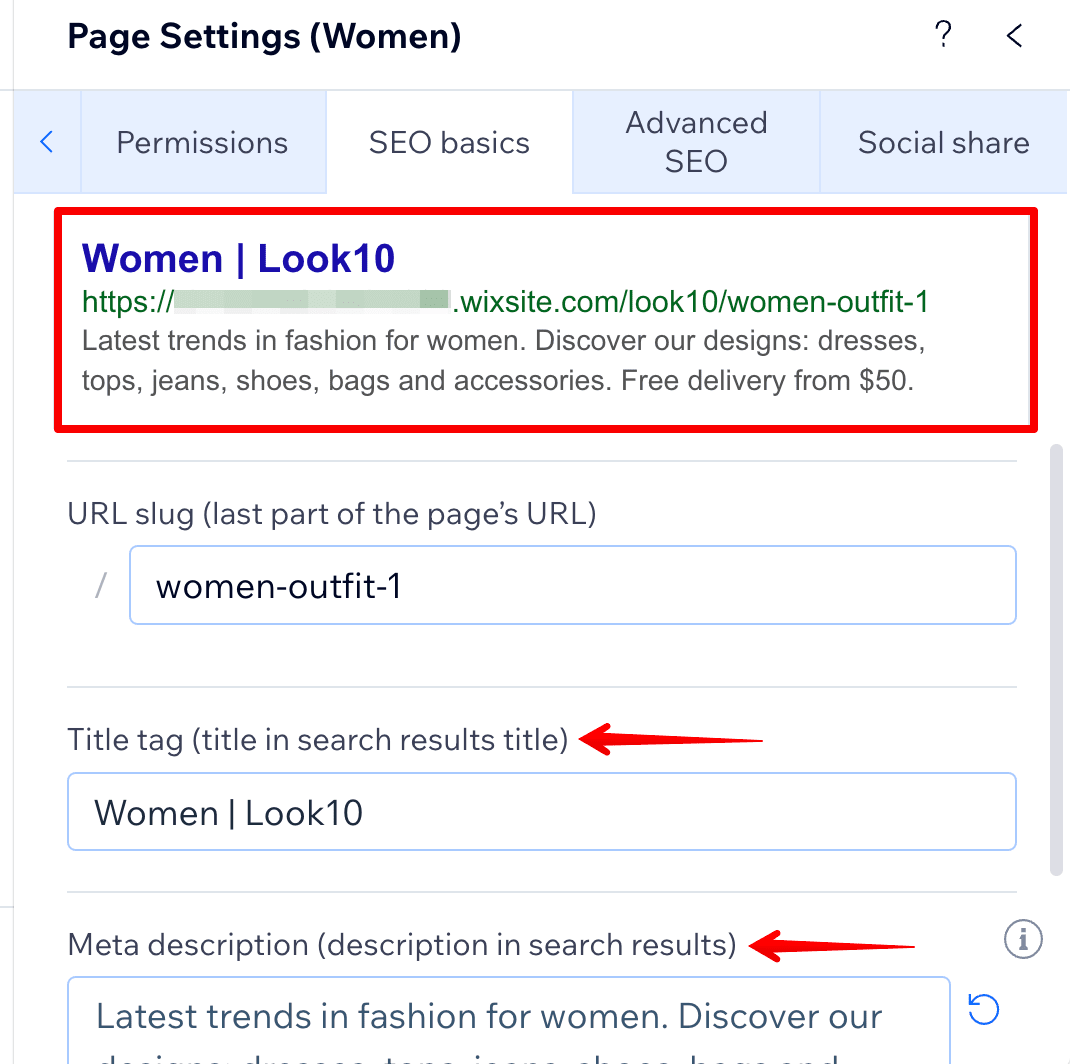Viewport: 1070px width, 1064px height.
Task: Reset meta description with the refresh icon
Action: click(984, 1009)
